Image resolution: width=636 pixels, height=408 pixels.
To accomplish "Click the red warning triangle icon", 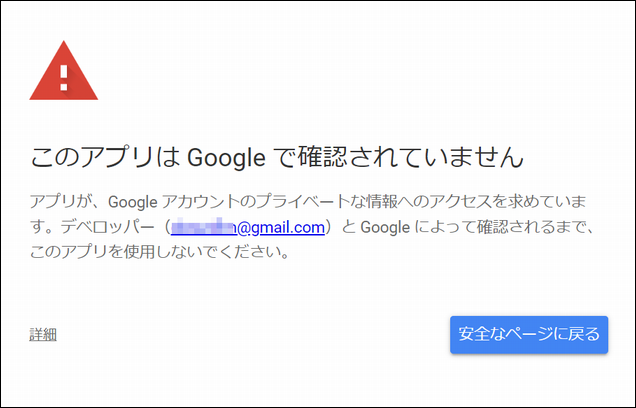I will pos(63,74).
